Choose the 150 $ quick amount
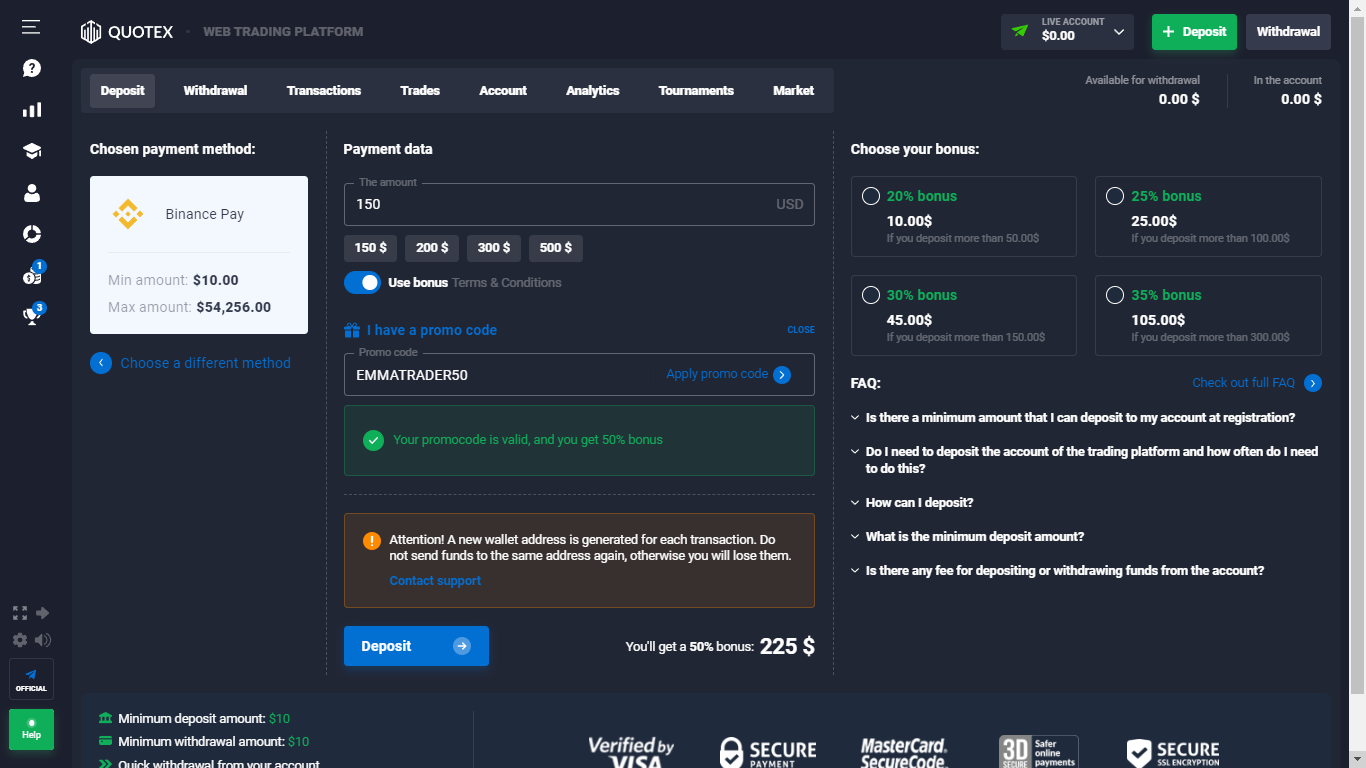 370,248
